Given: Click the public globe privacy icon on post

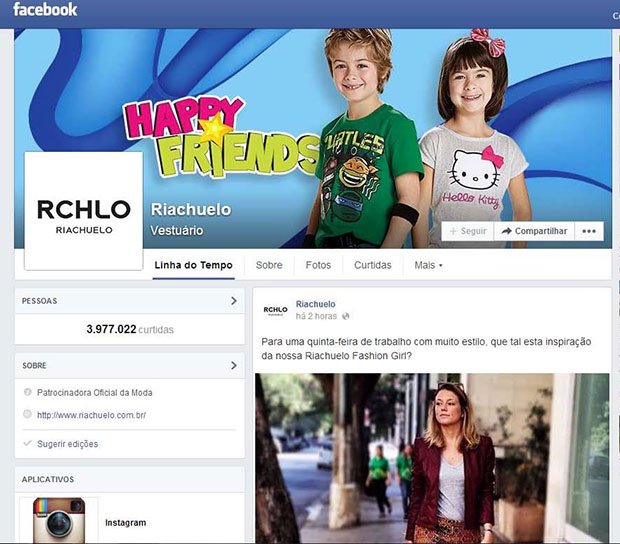Looking at the screenshot, I should click(346, 316).
